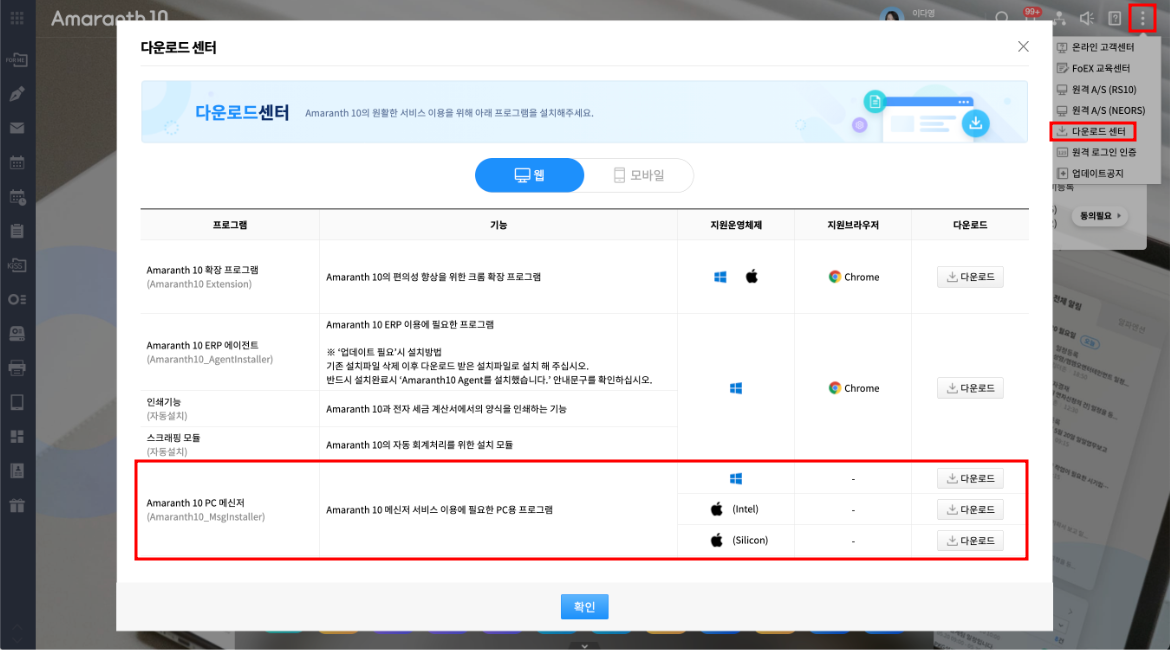
Task: Choose 온라인 고객센터 from the menu
Action: click(1102, 47)
